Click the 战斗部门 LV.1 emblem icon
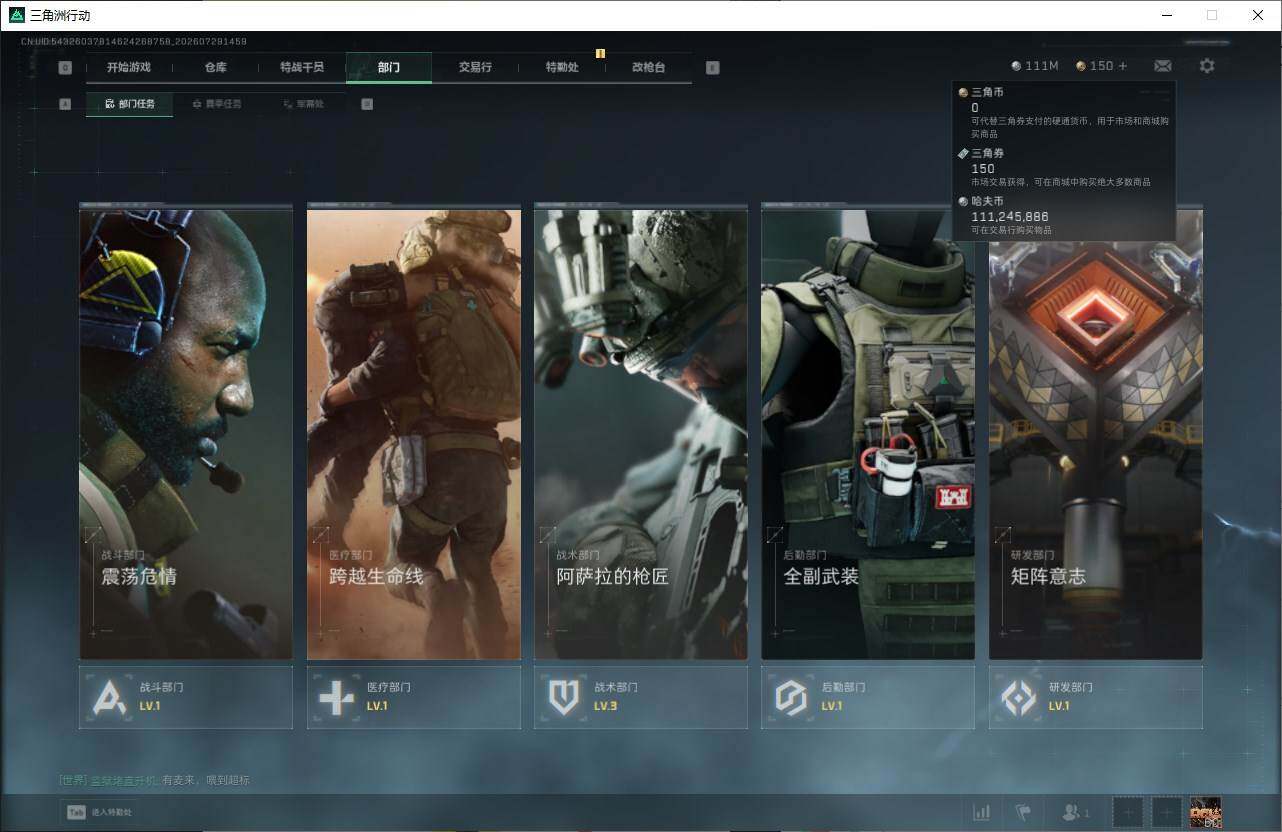The height and width of the screenshot is (832, 1282). pos(109,697)
